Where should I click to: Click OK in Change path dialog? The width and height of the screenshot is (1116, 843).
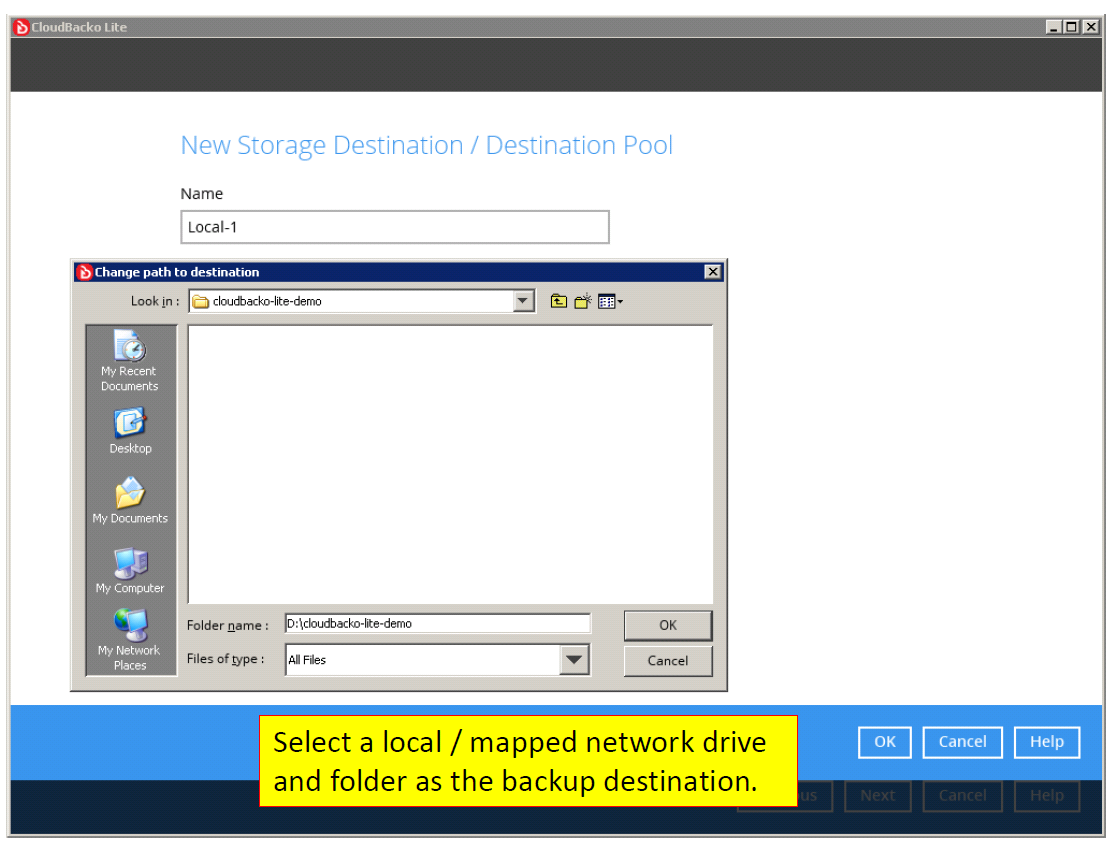point(668,625)
